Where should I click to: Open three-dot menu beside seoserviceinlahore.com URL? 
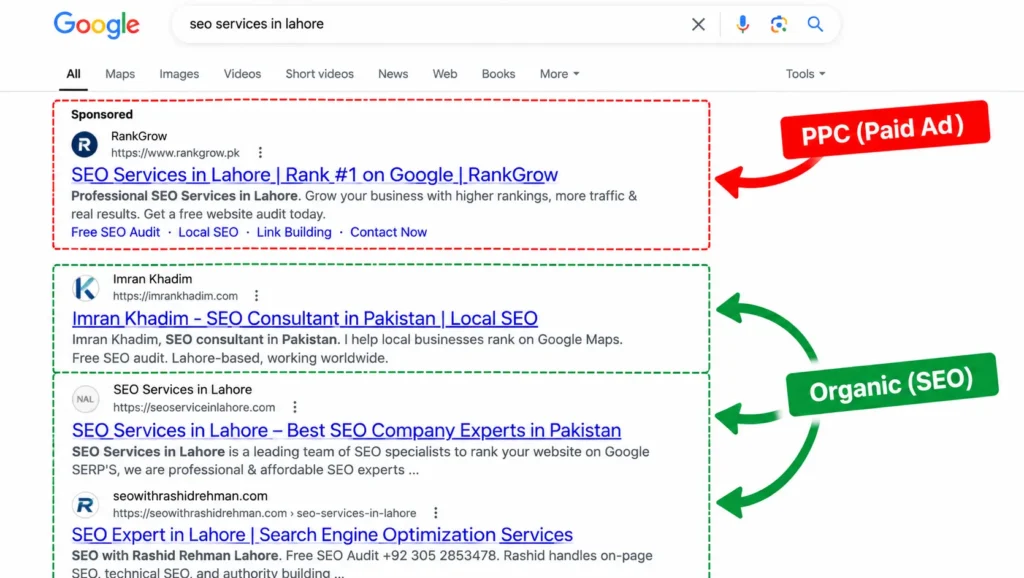[295, 407]
